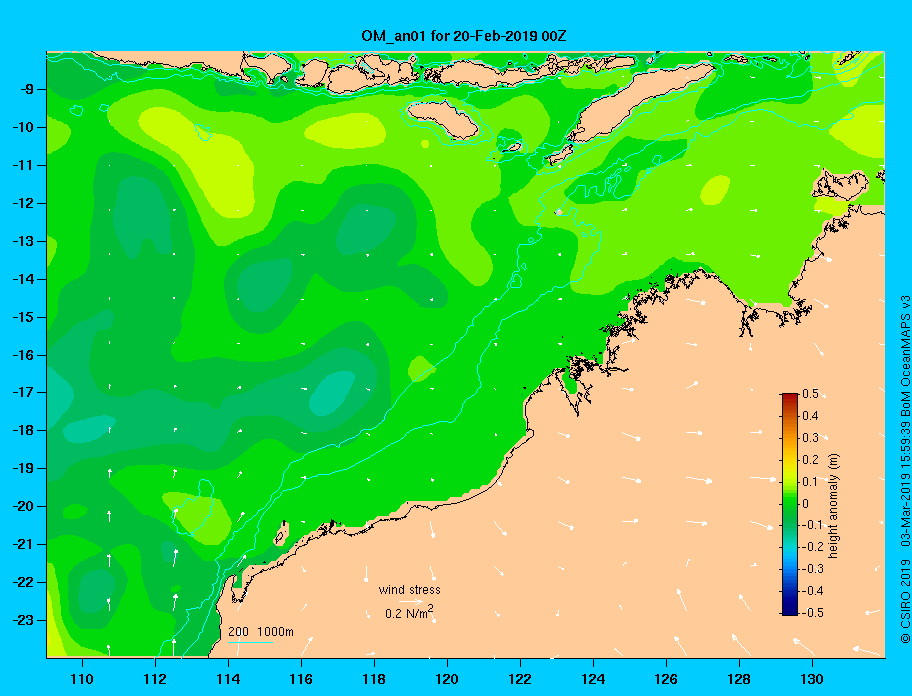Click the "118" longitude axis label
This screenshot has width=912, height=696.
374,679
